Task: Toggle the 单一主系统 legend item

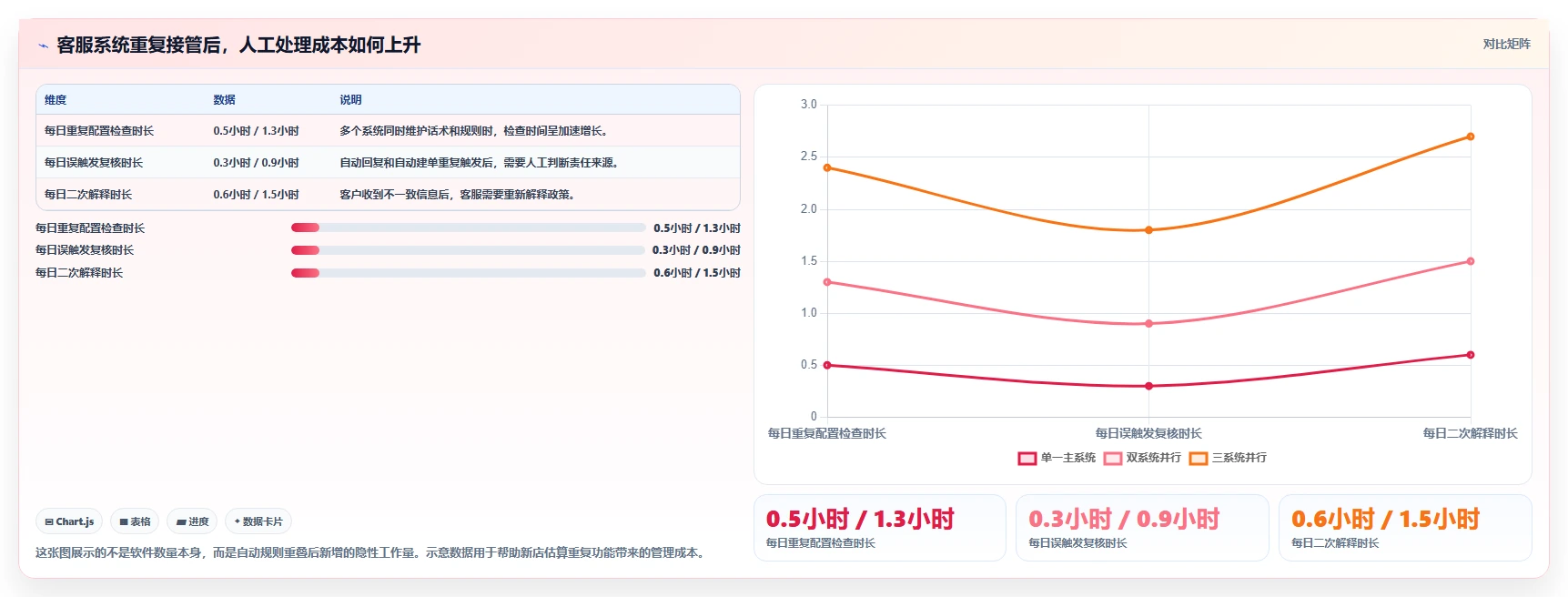Action: (1057, 458)
